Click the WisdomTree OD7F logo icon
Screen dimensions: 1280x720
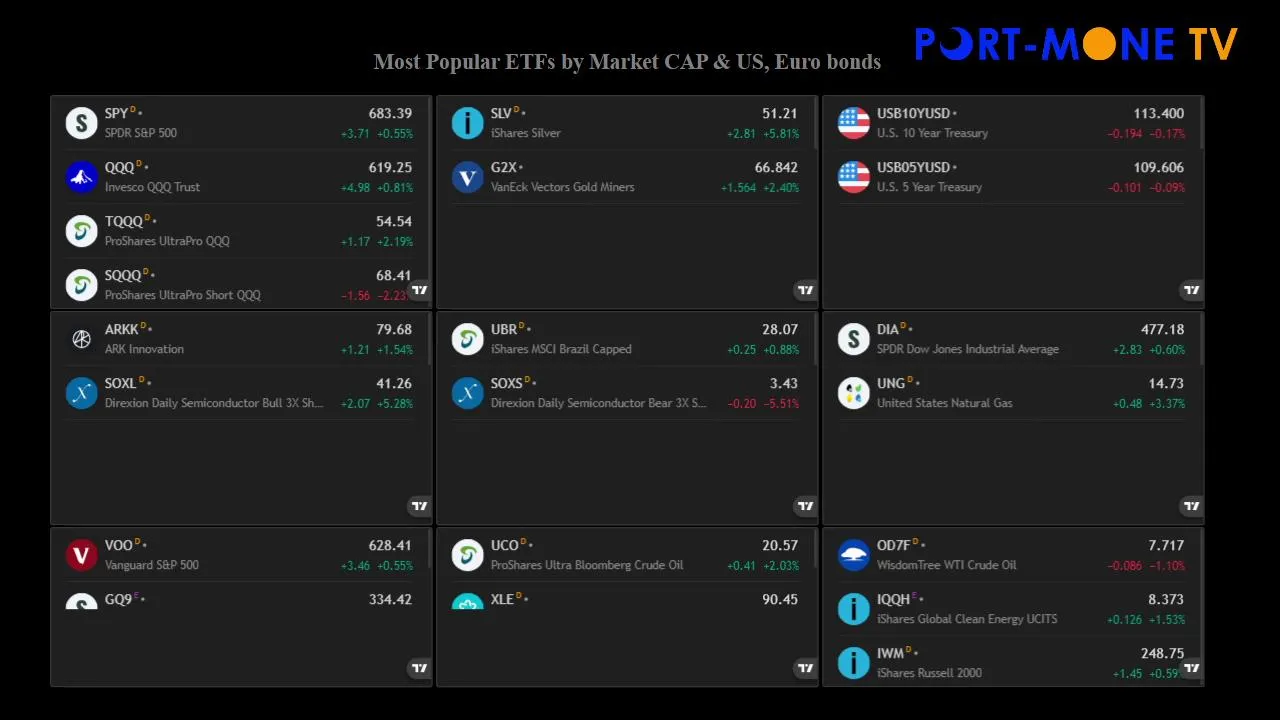853,555
